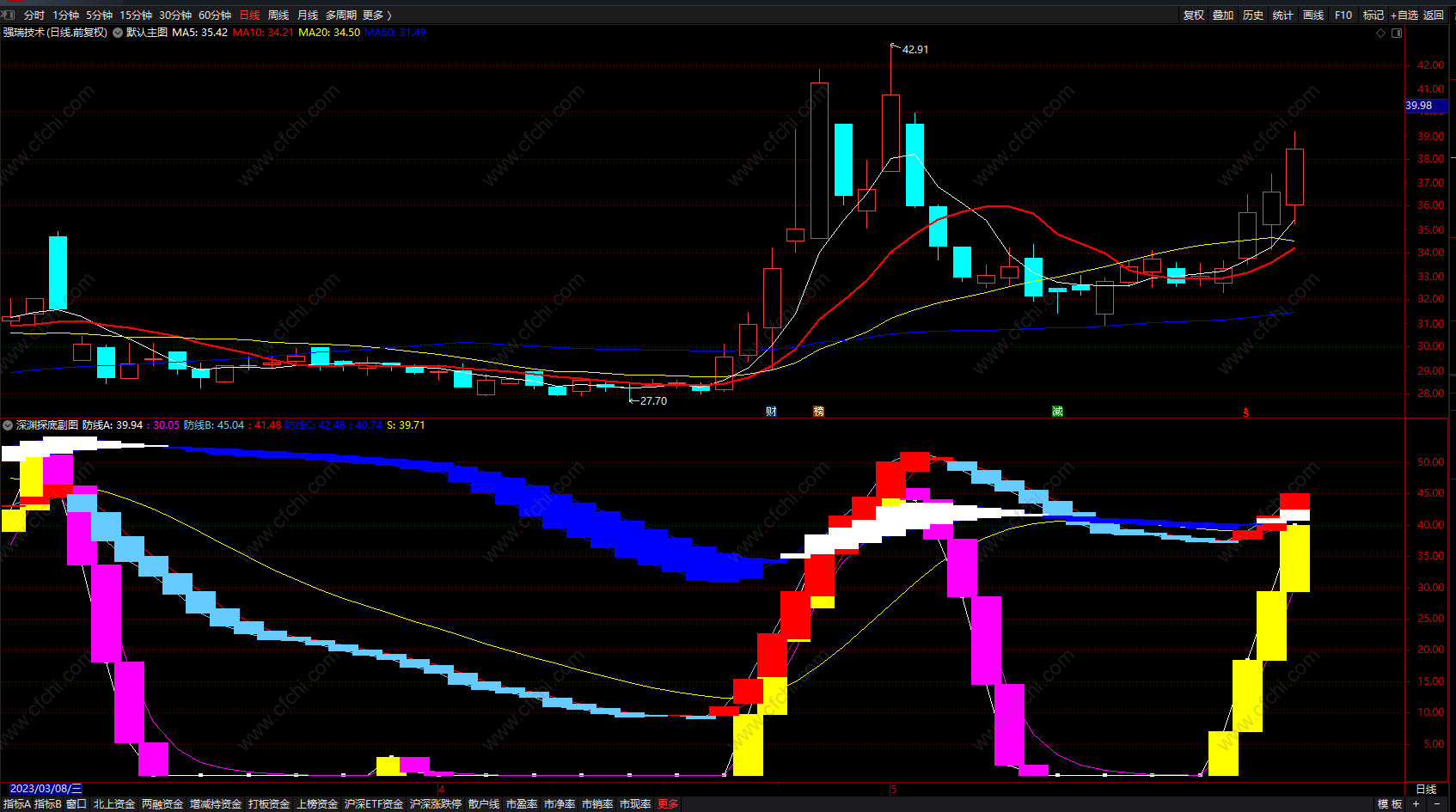
Task: Click the 2023/03/08/三 date label
Action: [46, 789]
